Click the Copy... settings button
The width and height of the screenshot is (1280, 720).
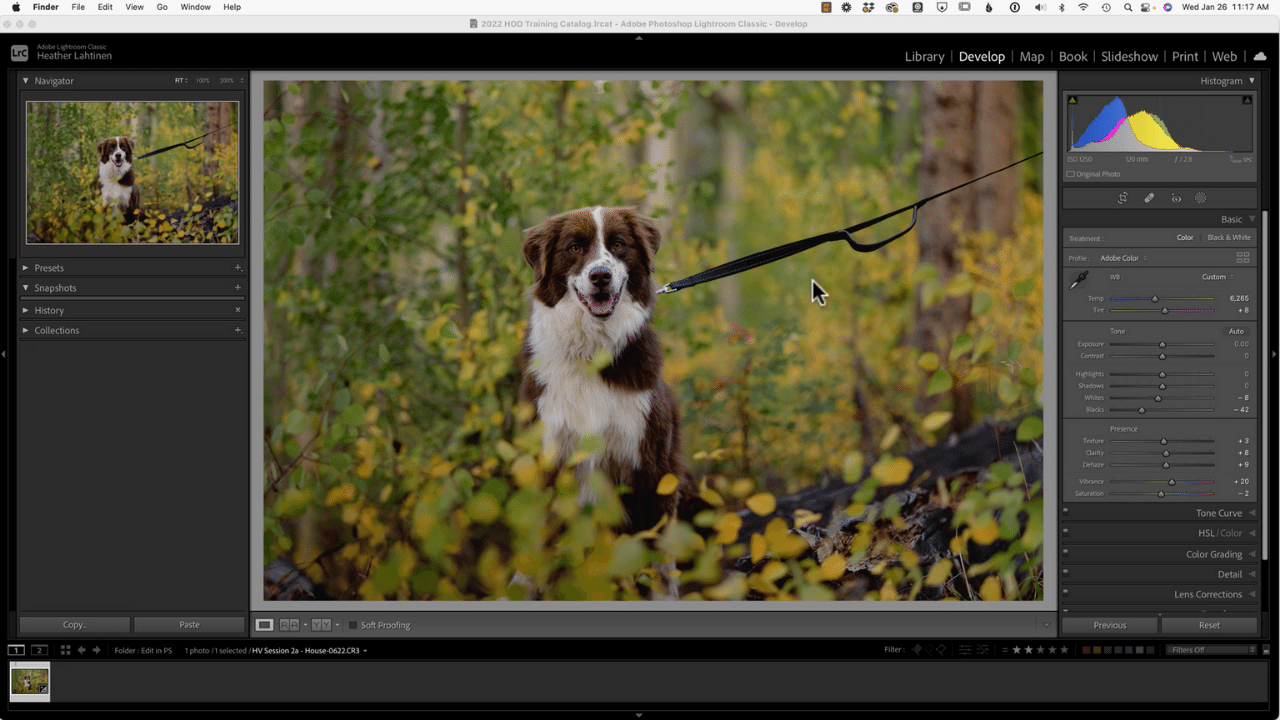75,625
